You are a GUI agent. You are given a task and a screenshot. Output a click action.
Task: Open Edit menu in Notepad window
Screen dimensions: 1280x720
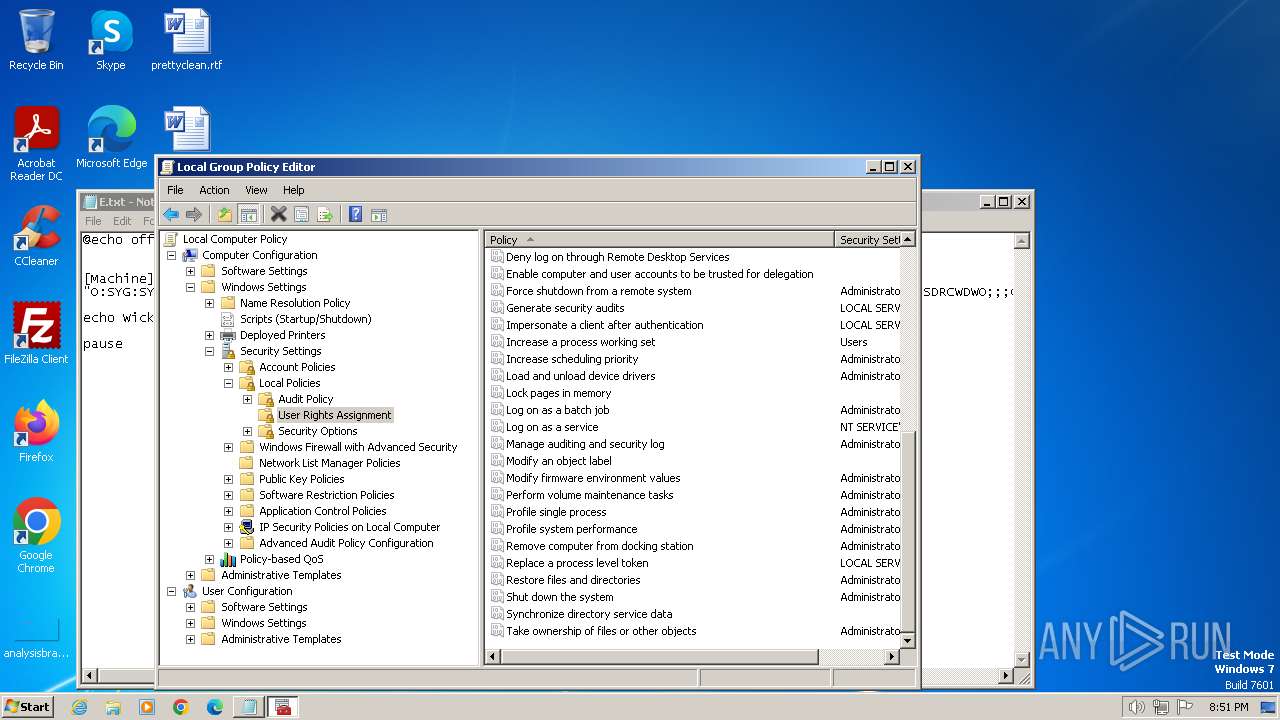pyautogui.click(x=122, y=221)
